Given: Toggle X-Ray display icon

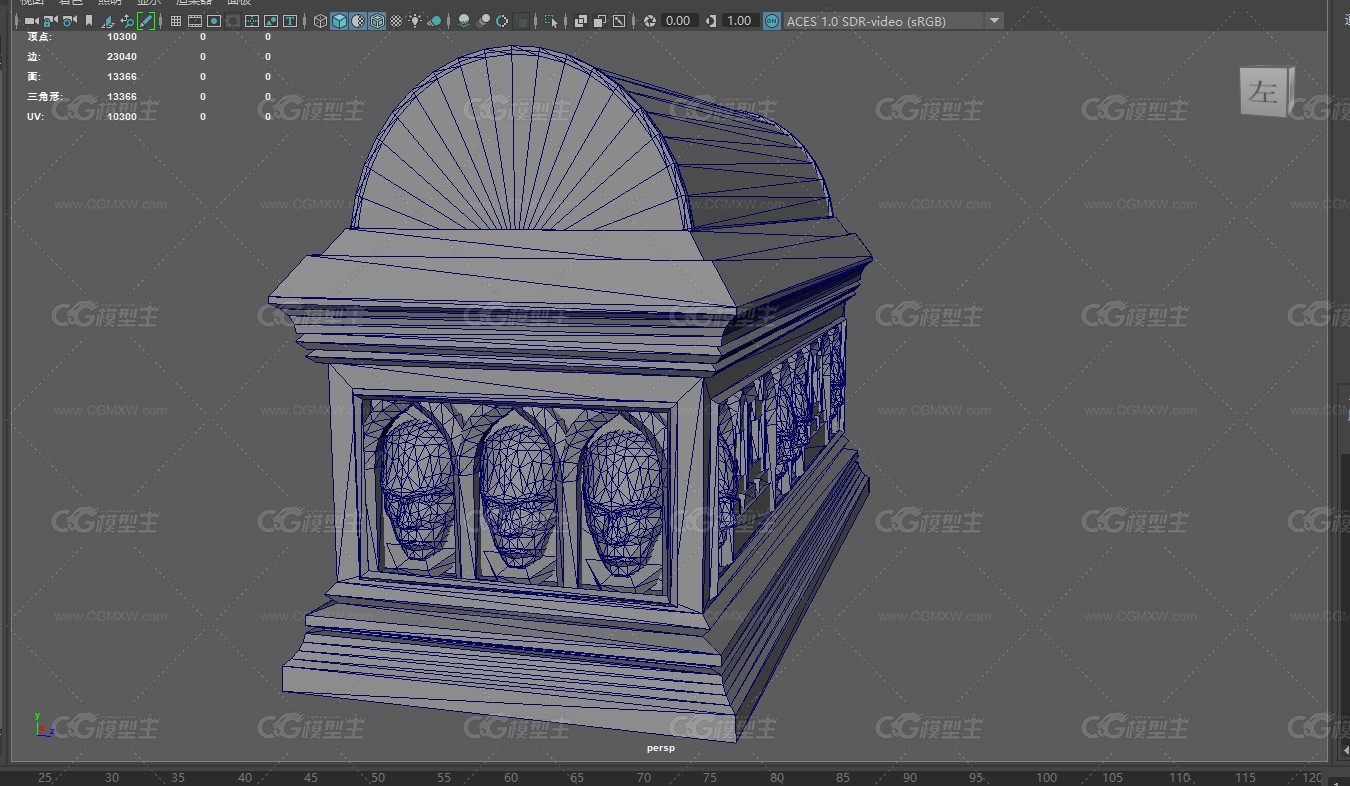Looking at the screenshot, I should (x=580, y=21).
